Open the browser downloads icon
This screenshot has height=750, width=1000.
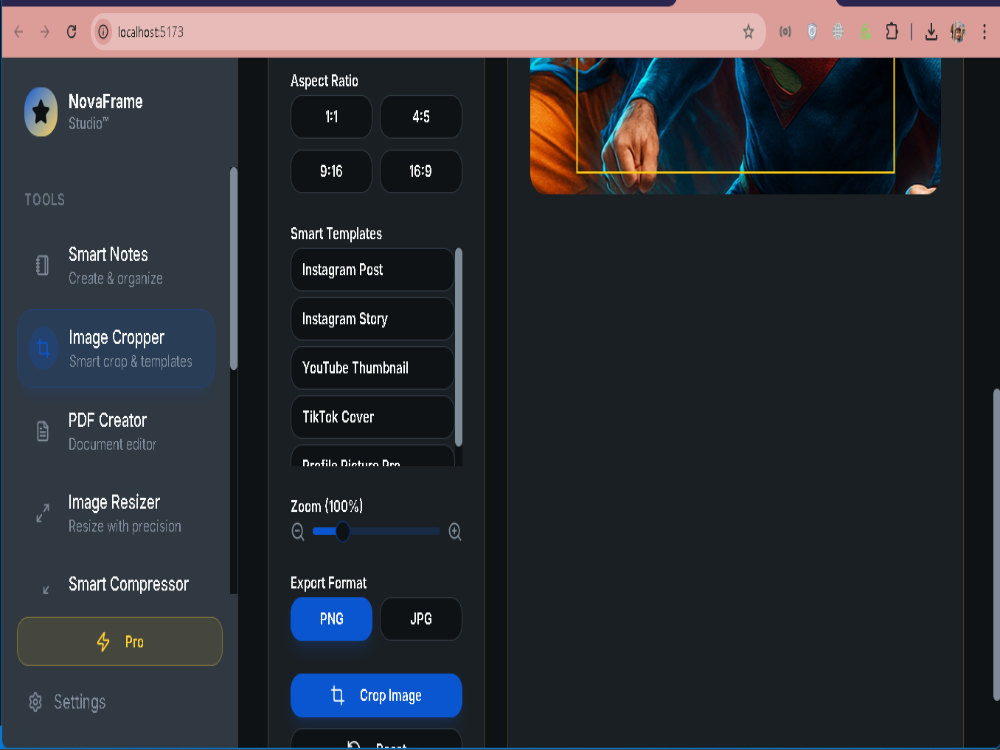click(931, 32)
